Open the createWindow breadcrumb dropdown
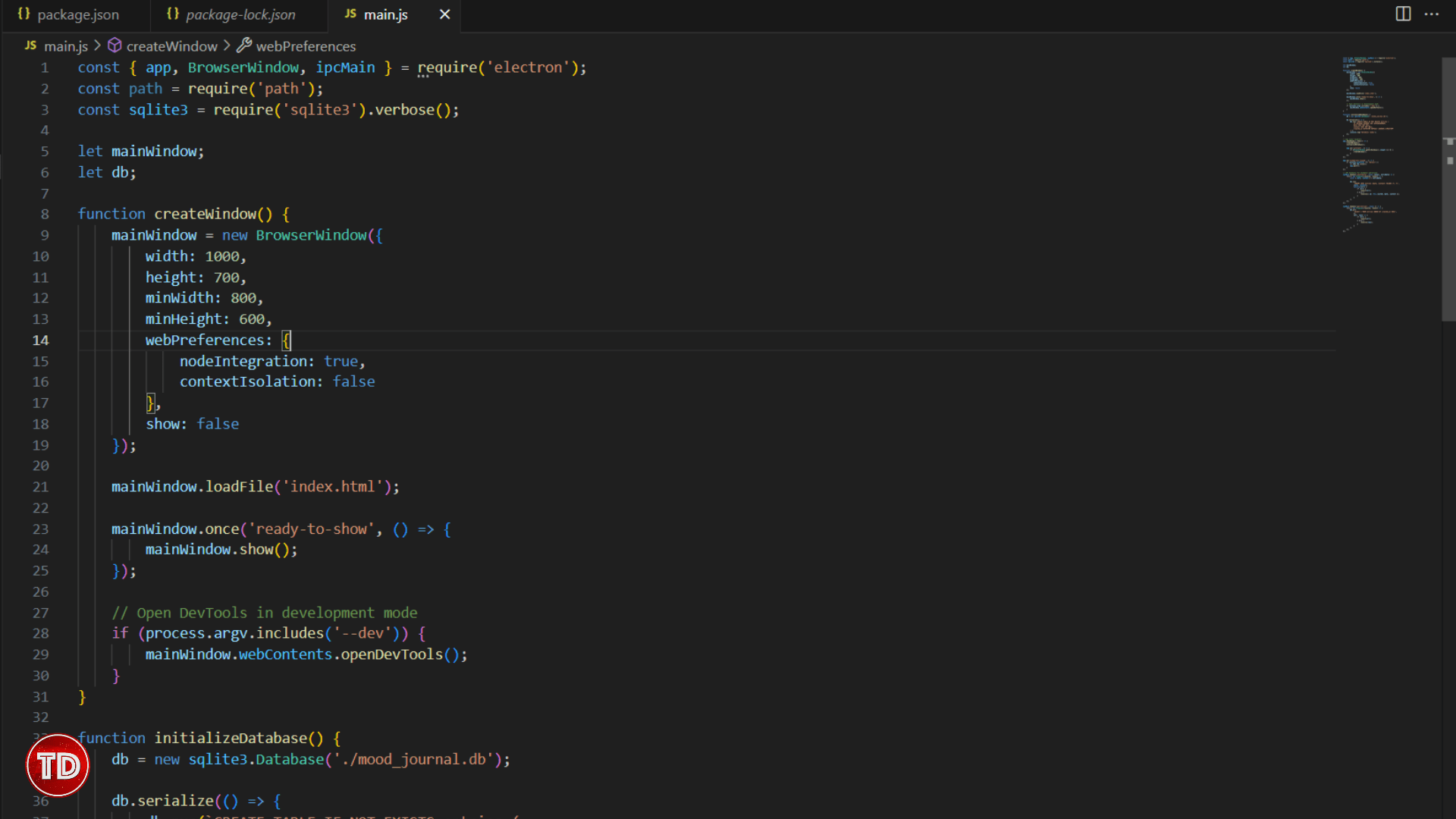The height and width of the screenshot is (819, 1456). tap(171, 46)
